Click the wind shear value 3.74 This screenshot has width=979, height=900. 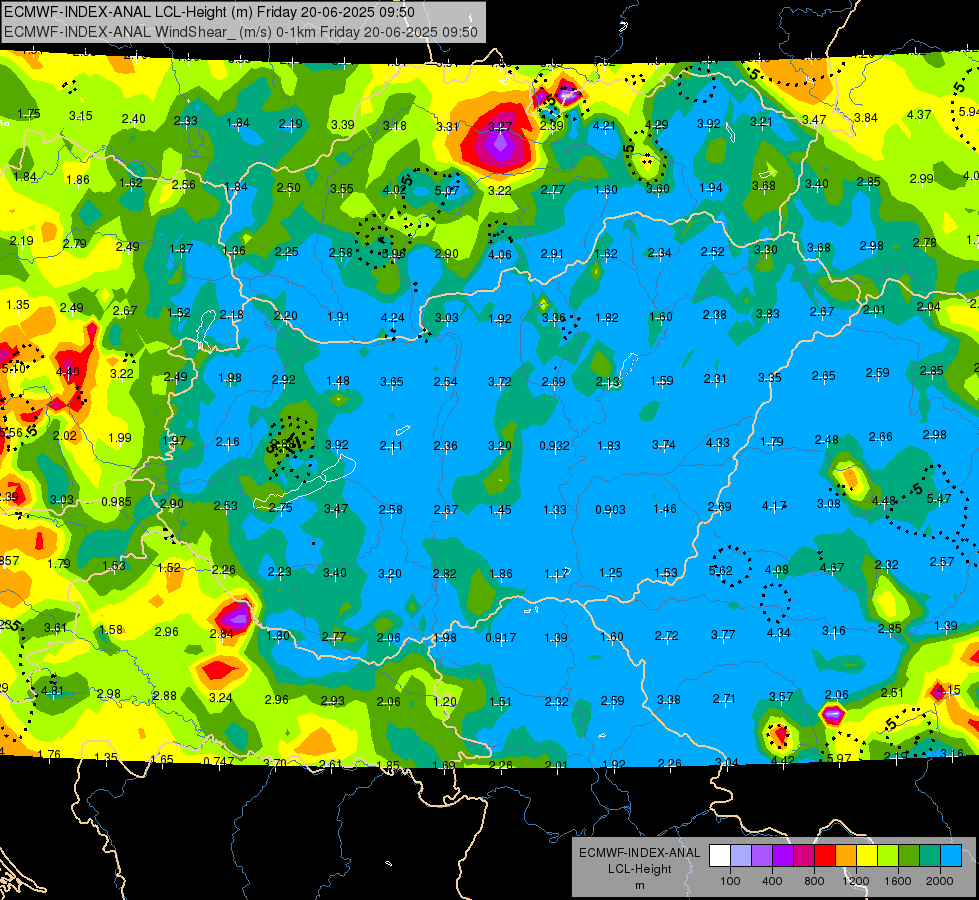point(664,444)
